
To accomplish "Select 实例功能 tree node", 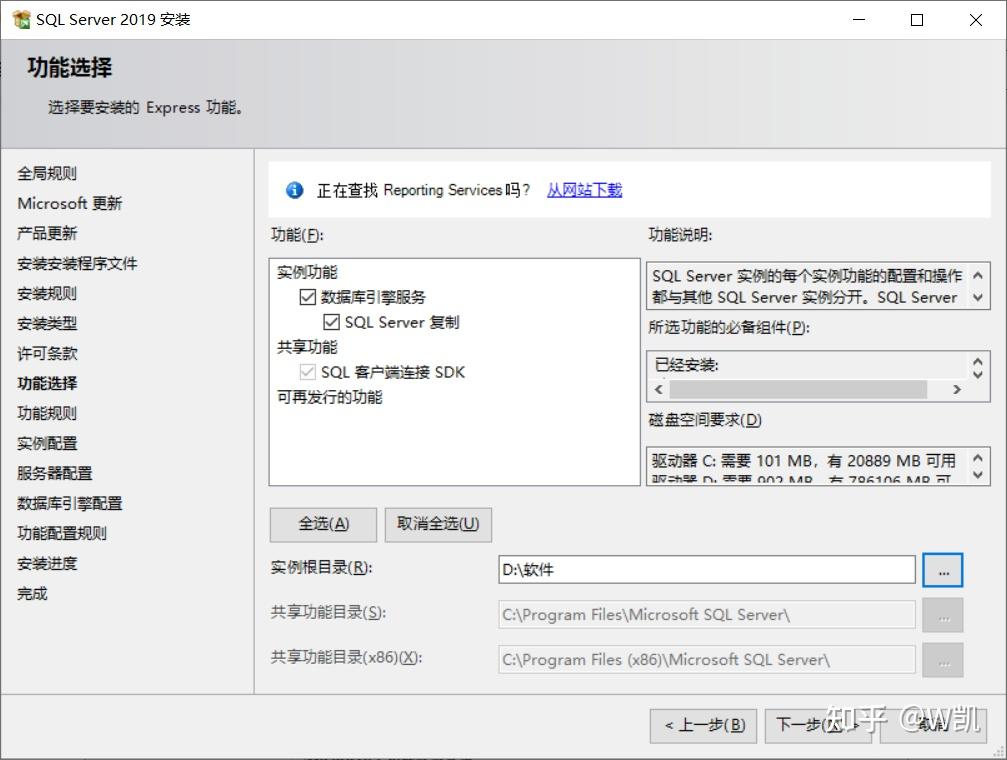I will click(307, 272).
